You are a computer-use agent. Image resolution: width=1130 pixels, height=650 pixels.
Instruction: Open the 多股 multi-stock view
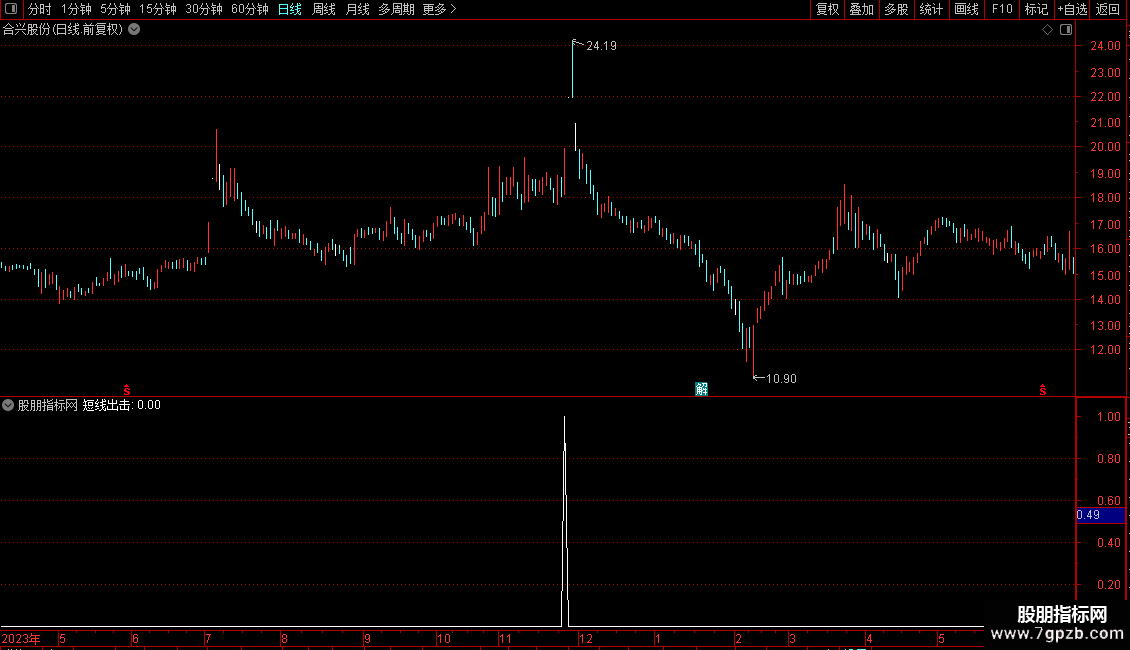click(x=896, y=9)
